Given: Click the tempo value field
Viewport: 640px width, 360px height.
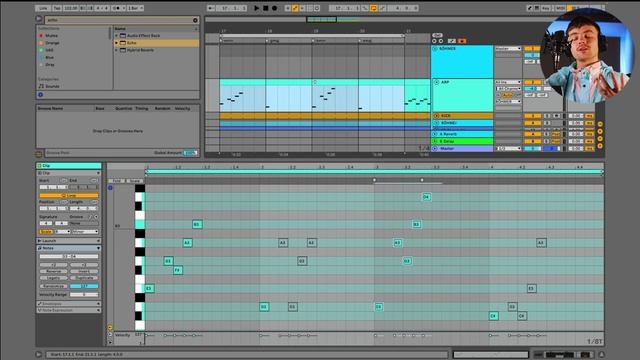Looking at the screenshot, I should (x=71, y=8).
